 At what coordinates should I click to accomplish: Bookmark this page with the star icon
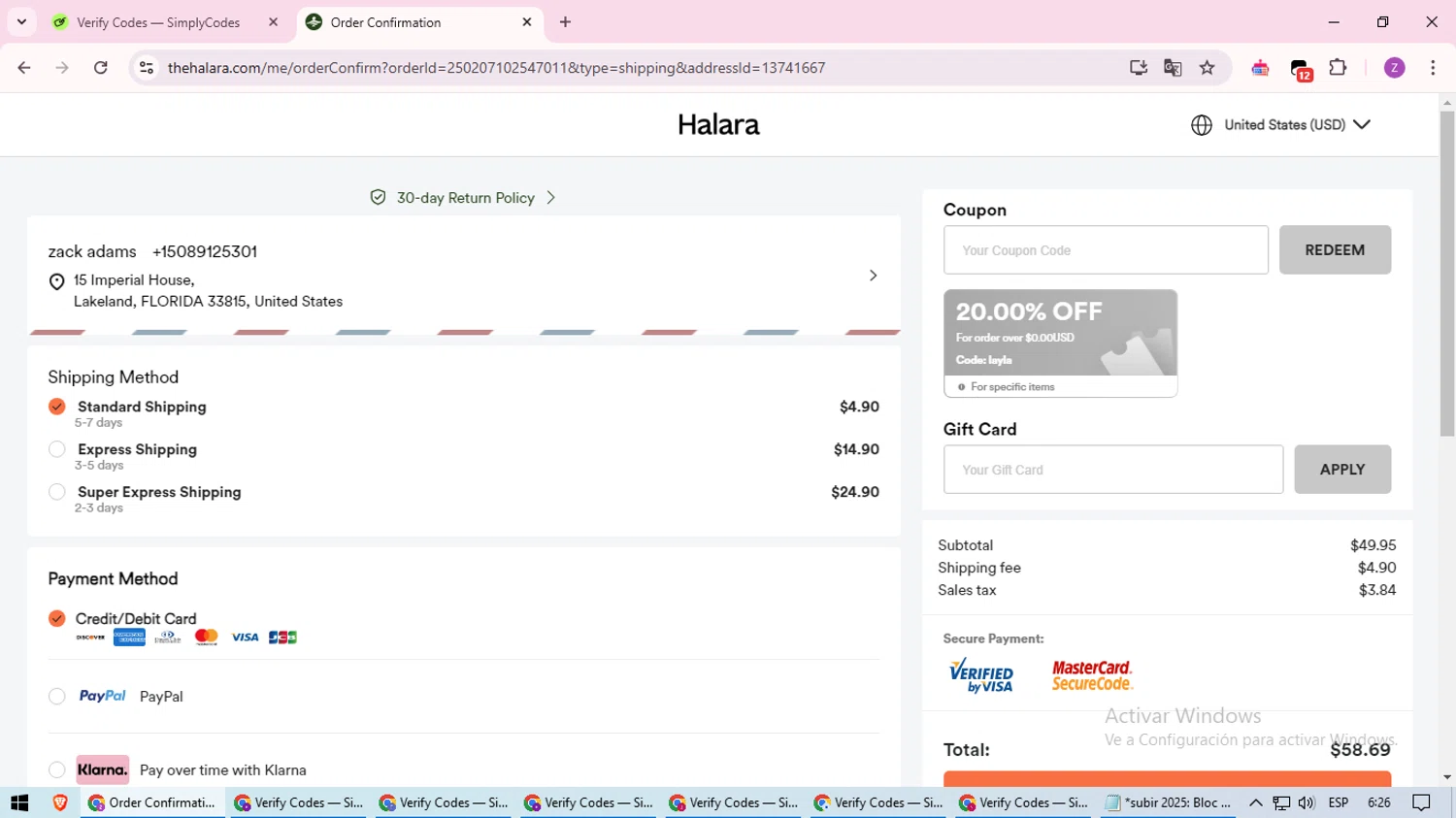[1208, 68]
